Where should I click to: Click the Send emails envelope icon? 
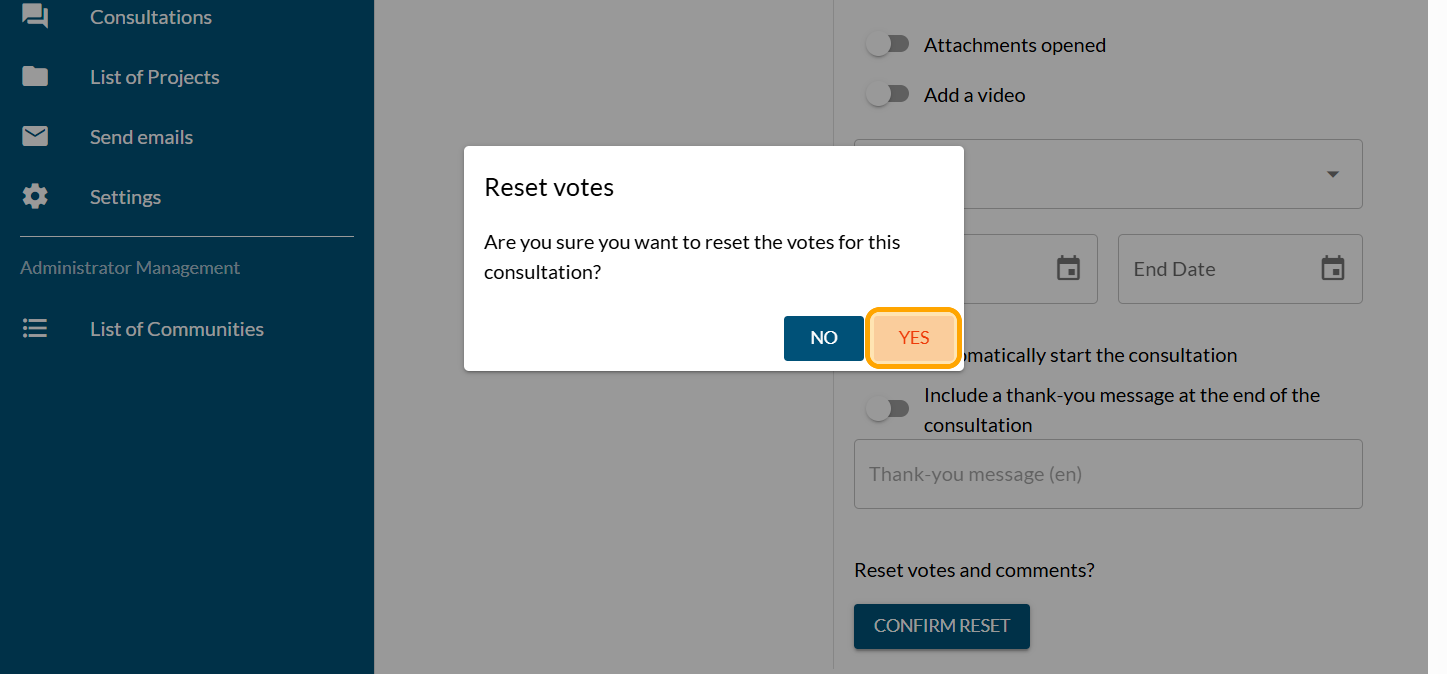click(35, 137)
